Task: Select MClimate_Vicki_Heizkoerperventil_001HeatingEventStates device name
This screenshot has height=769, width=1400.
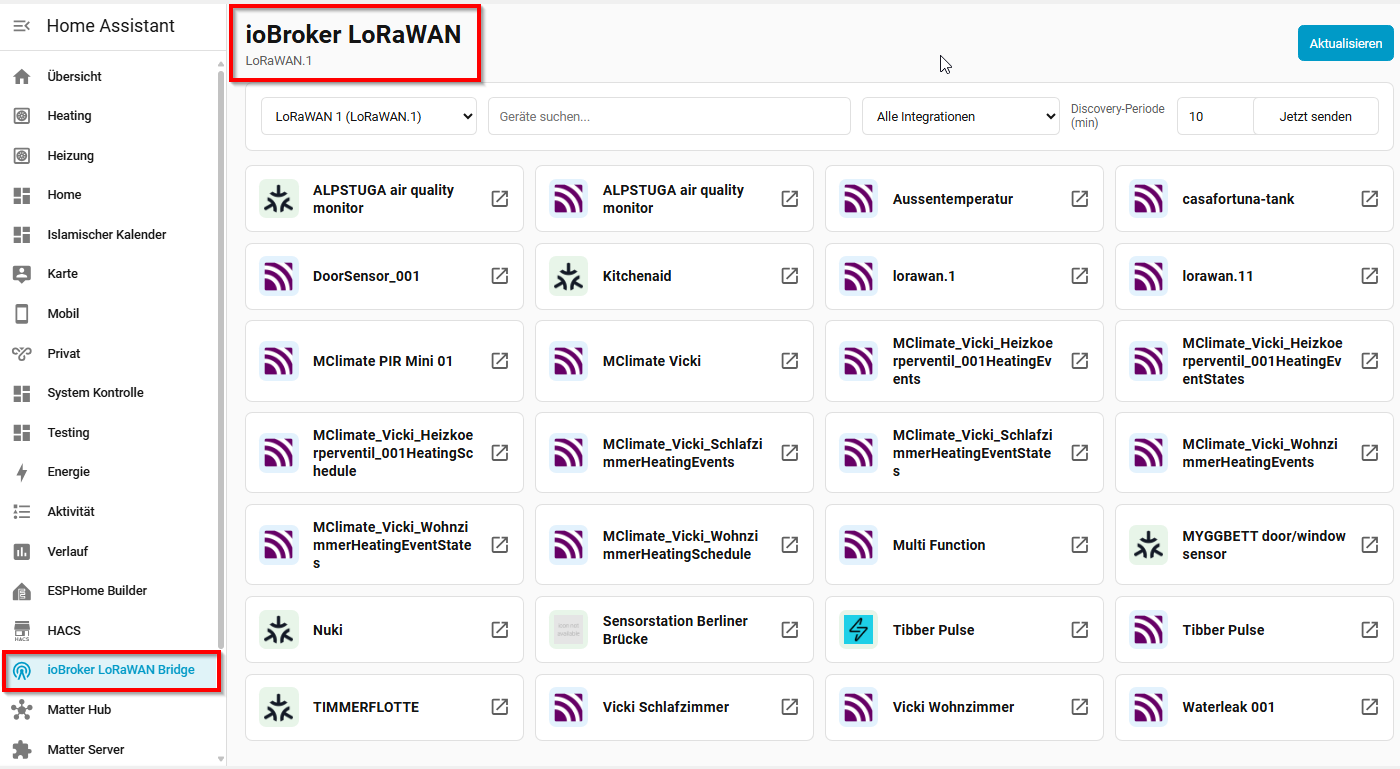Action: pos(1263,361)
